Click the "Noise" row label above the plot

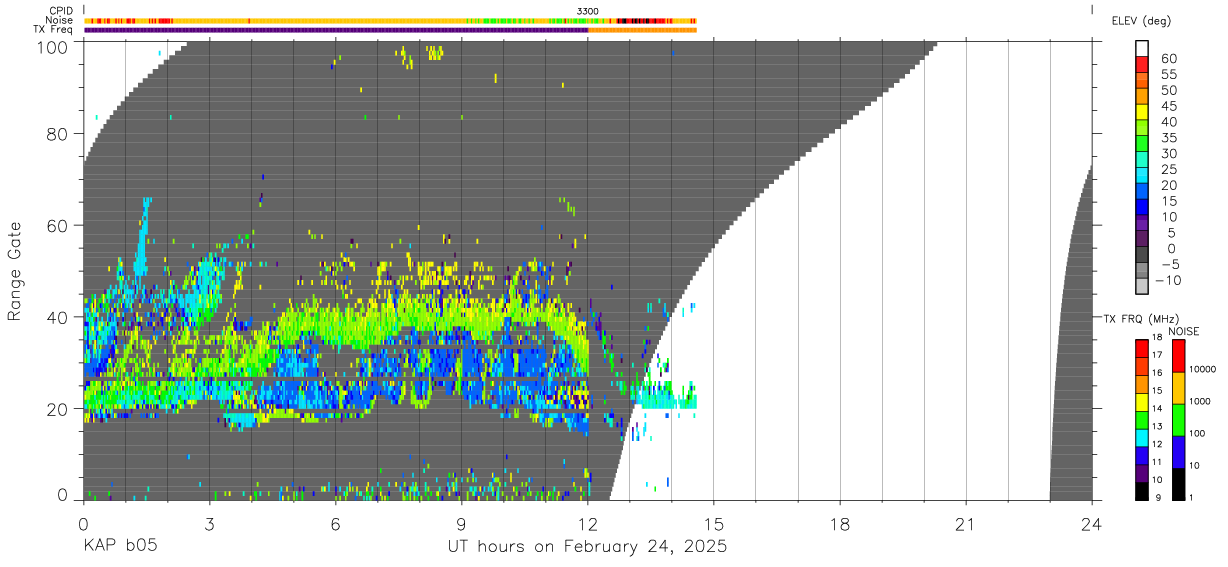point(59,20)
